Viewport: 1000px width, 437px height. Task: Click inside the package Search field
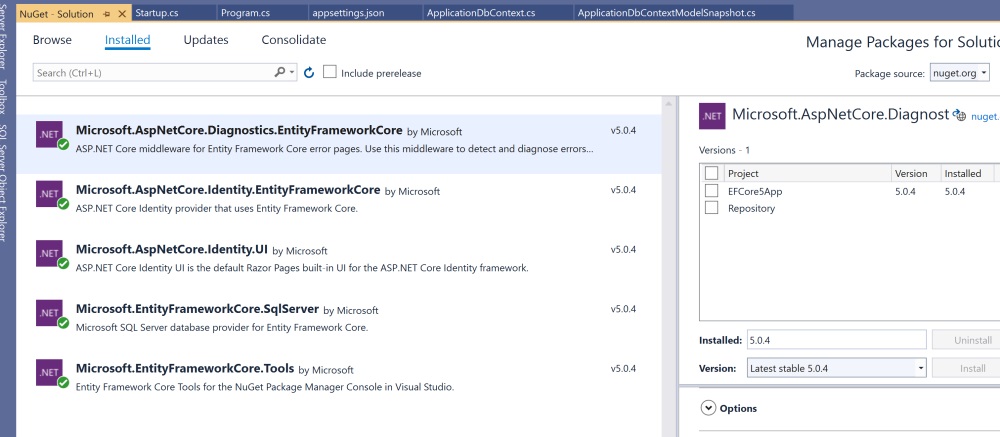(x=150, y=73)
